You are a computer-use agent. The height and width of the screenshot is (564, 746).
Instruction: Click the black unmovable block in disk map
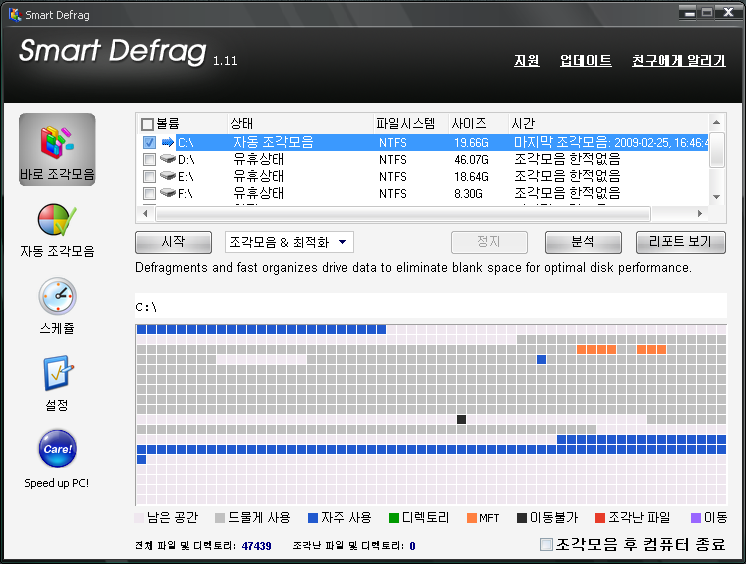[461, 419]
